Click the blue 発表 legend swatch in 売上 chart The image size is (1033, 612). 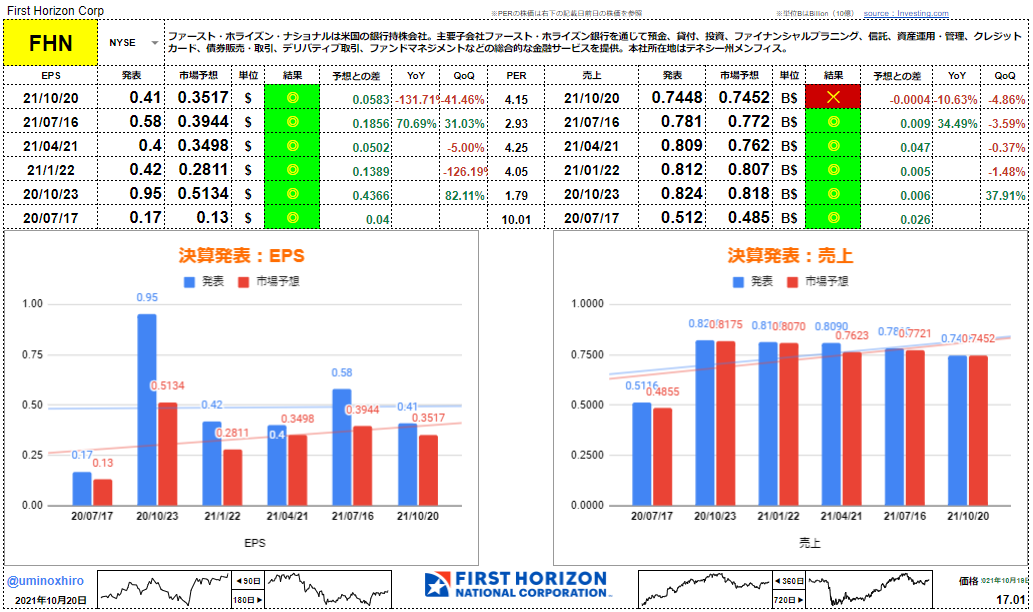pyautogui.click(x=739, y=282)
